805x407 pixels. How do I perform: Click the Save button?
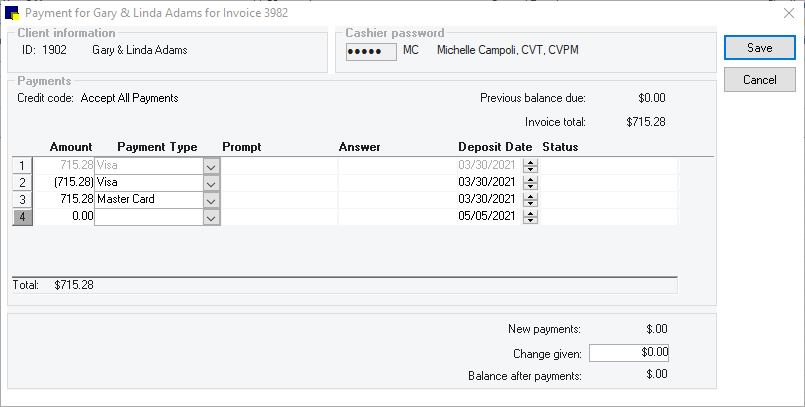click(x=759, y=48)
